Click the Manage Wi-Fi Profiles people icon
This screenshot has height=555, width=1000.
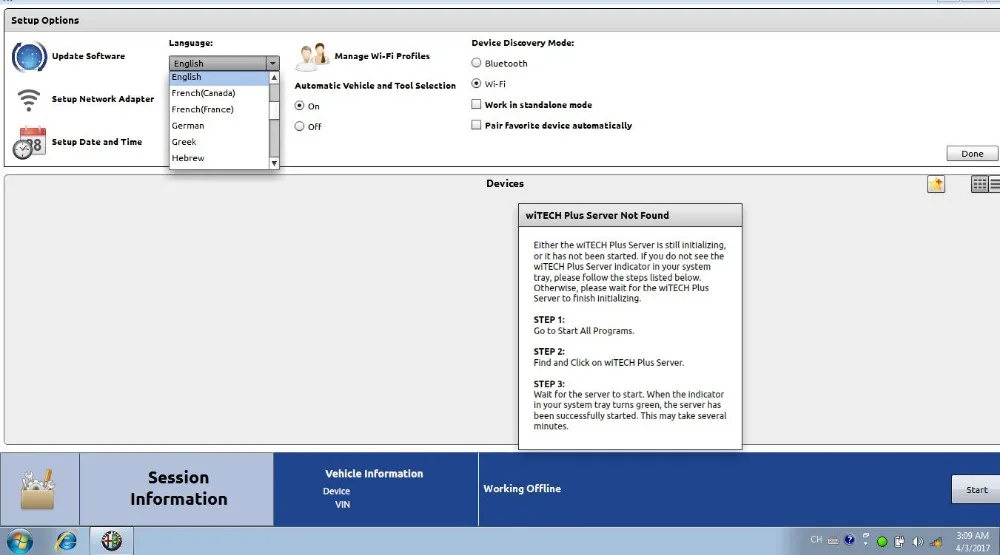point(312,57)
